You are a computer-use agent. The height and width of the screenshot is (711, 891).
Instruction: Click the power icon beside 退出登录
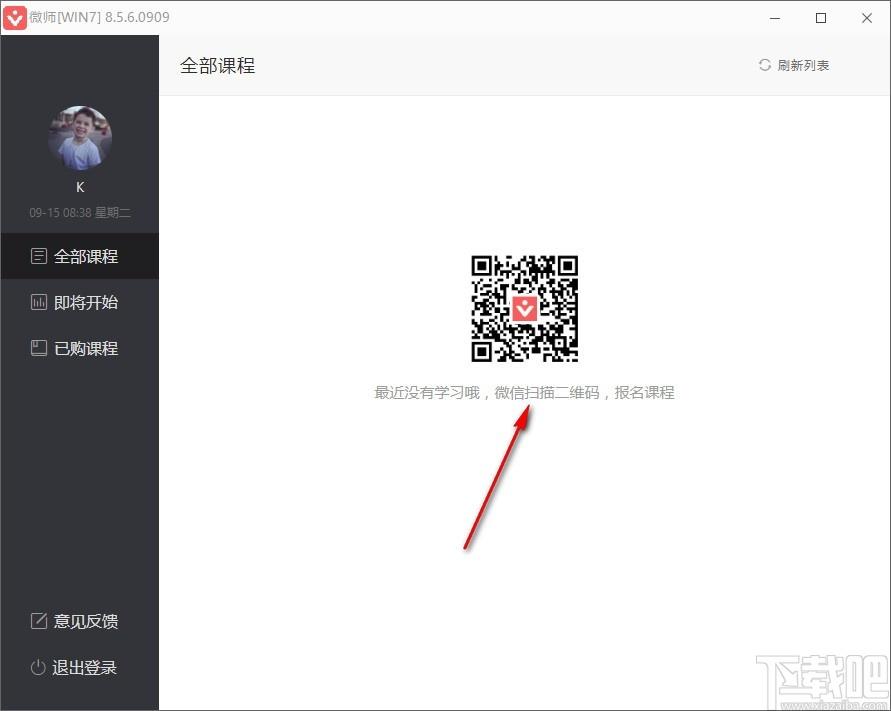pos(38,667)
